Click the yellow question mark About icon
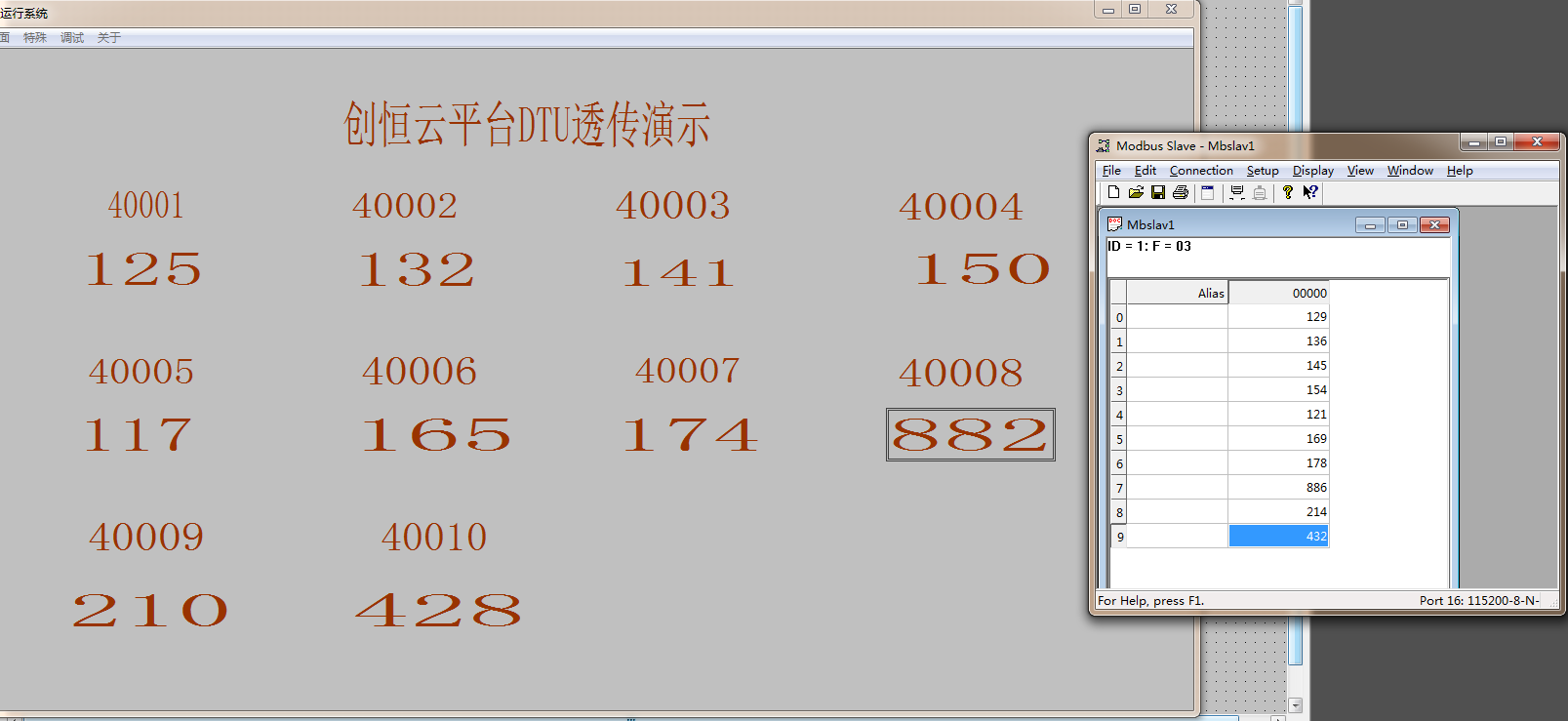Screen dimensions: 1568x721 [1288, 193]
